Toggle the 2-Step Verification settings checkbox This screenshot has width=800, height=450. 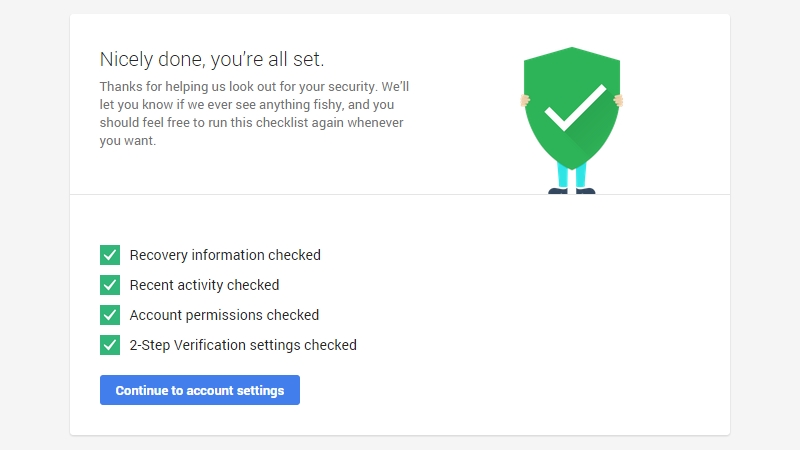pos(110,345)
